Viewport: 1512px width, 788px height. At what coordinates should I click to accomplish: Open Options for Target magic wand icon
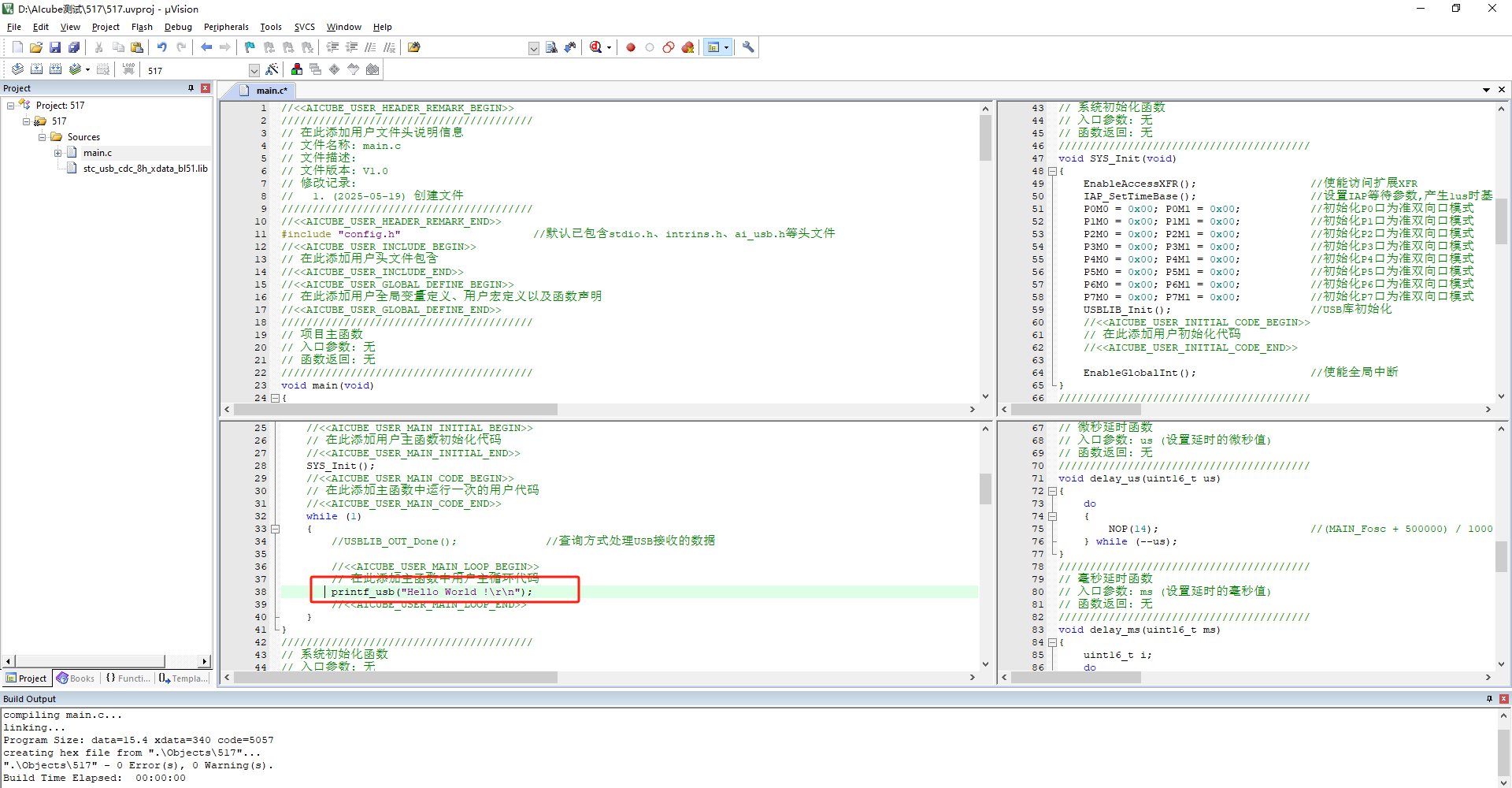click(x=272, y=69)
